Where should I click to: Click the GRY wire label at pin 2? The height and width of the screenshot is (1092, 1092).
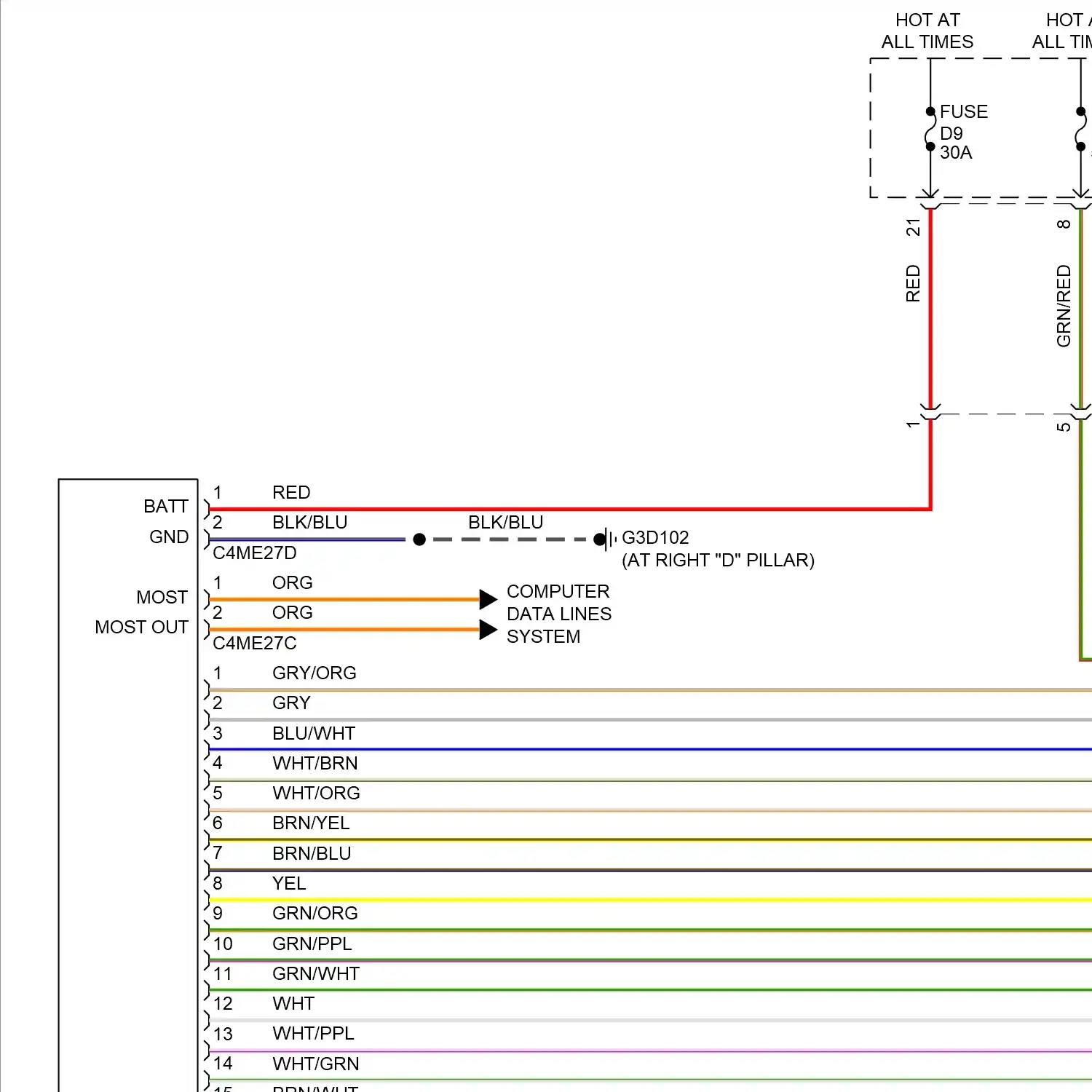tap(291, 703)
